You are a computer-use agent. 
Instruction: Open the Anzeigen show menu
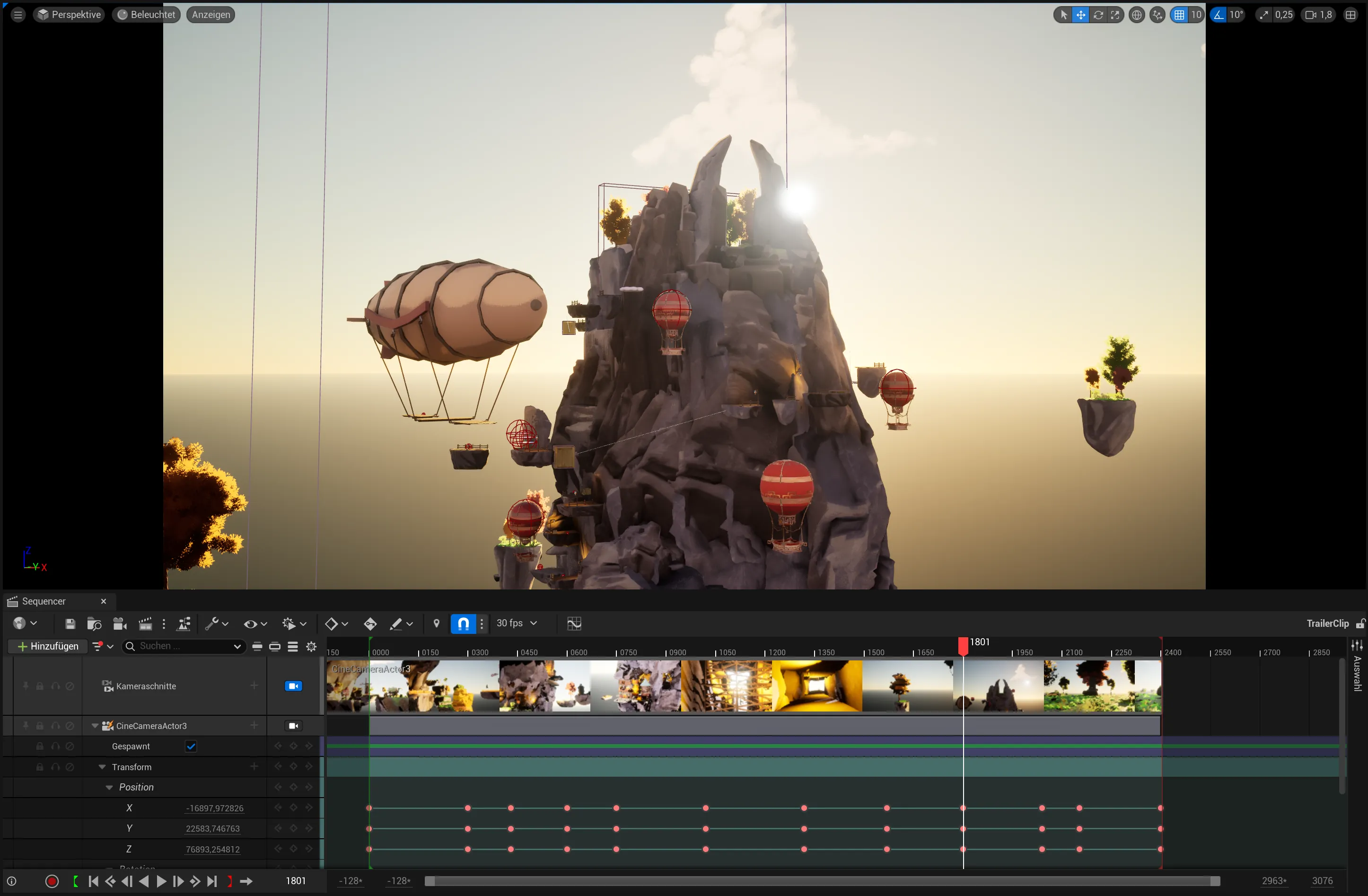(211, 15)
